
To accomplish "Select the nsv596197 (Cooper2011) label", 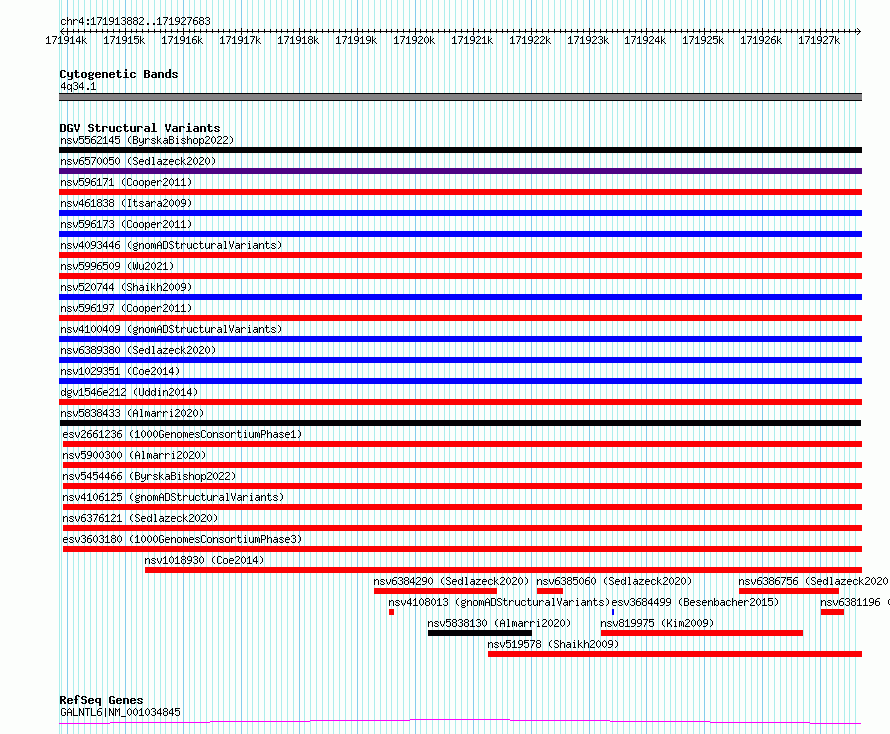I will click(126, 308).
